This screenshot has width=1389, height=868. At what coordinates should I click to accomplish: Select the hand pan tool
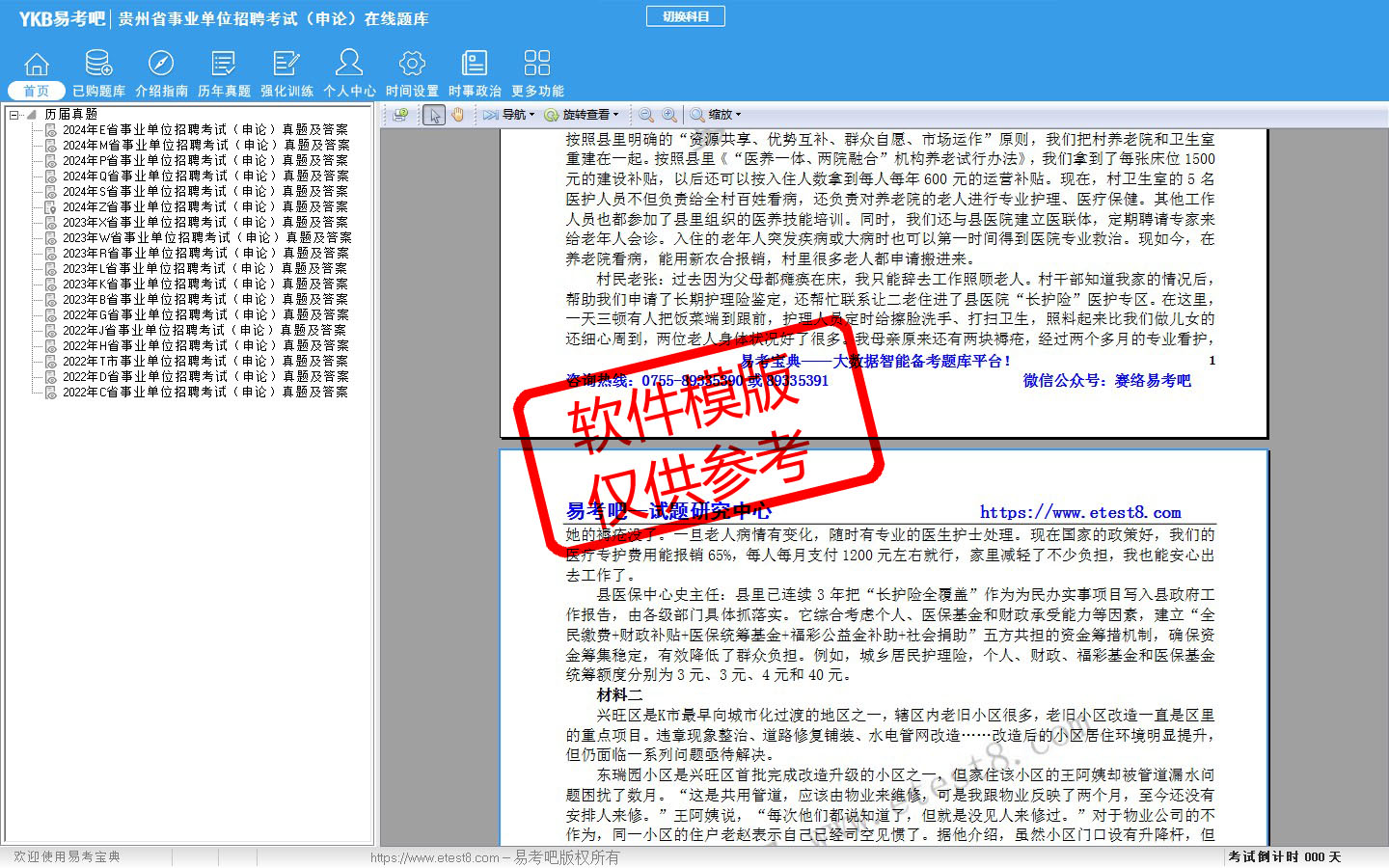458,115
